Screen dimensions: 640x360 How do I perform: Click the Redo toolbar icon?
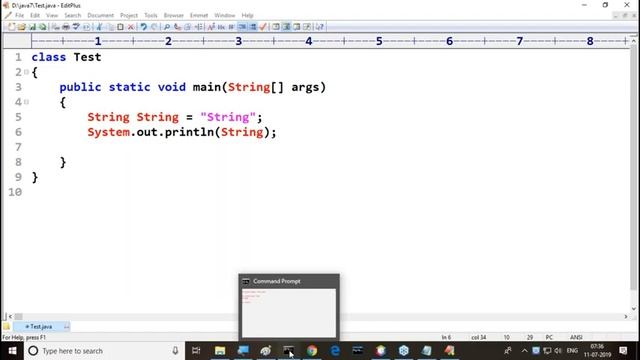coord(154,27)
